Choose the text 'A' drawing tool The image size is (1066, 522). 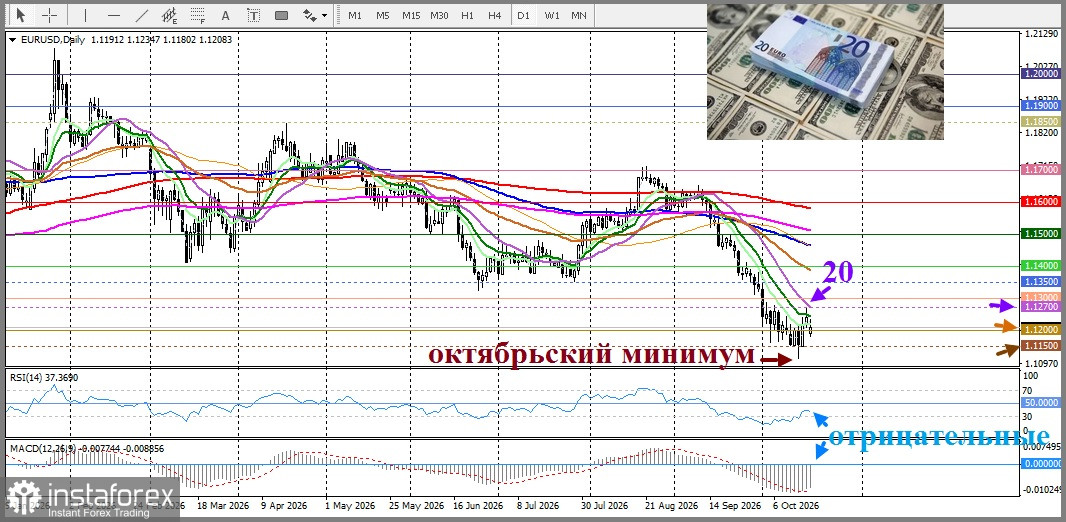[x=226, y=15]
